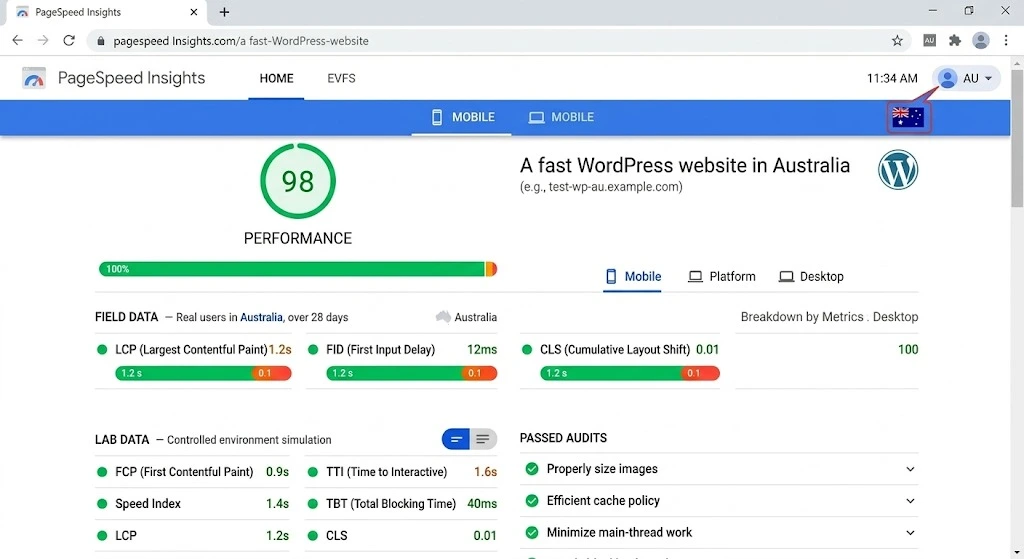Click the PageSpeed Insights logo icon
The image size is (1024, 559).
[34, 79]
